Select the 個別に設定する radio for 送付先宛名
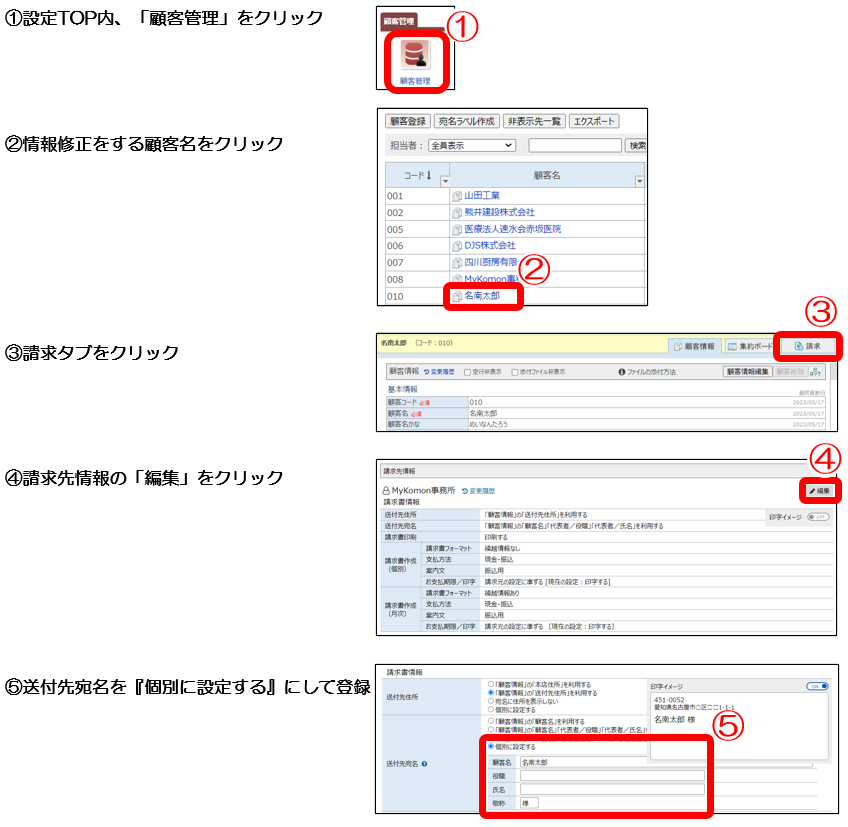The image size is (848, 827). tap(490, 746)
